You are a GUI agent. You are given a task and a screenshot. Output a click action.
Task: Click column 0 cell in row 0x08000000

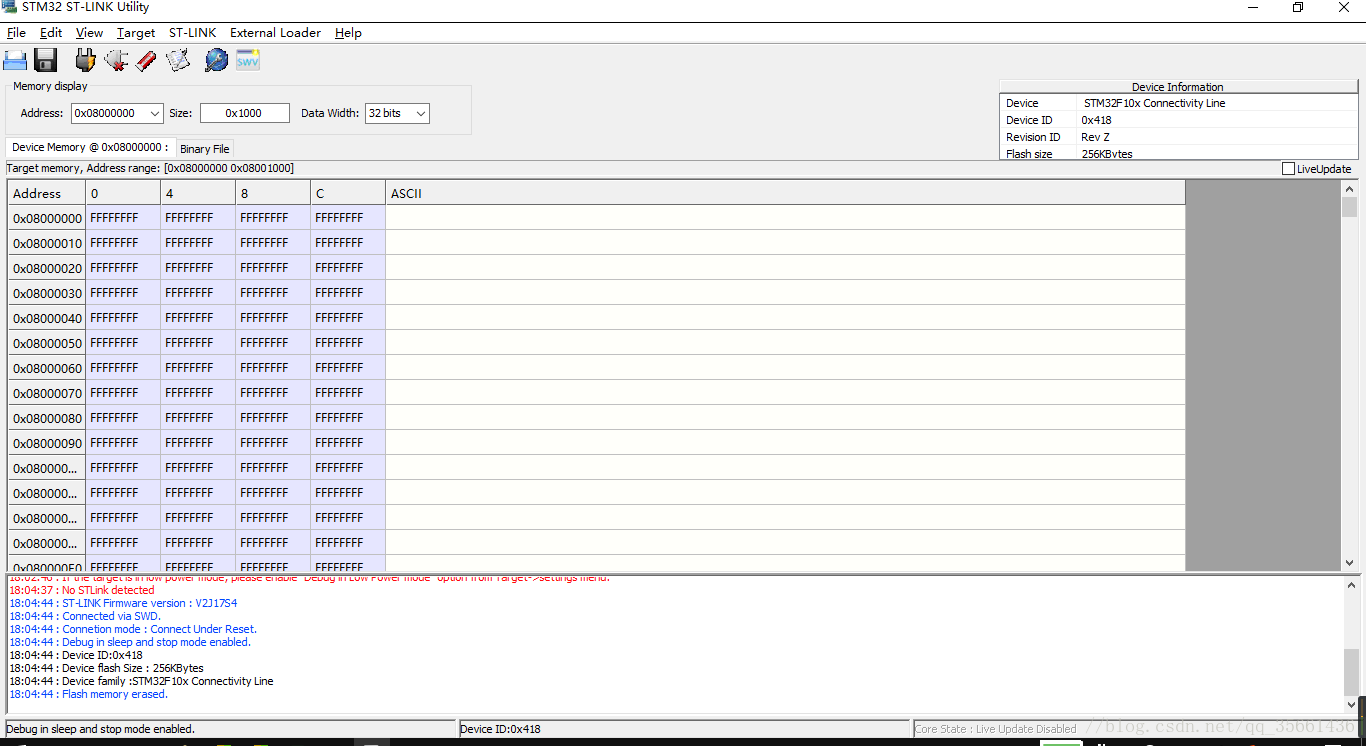pos(123,218)
